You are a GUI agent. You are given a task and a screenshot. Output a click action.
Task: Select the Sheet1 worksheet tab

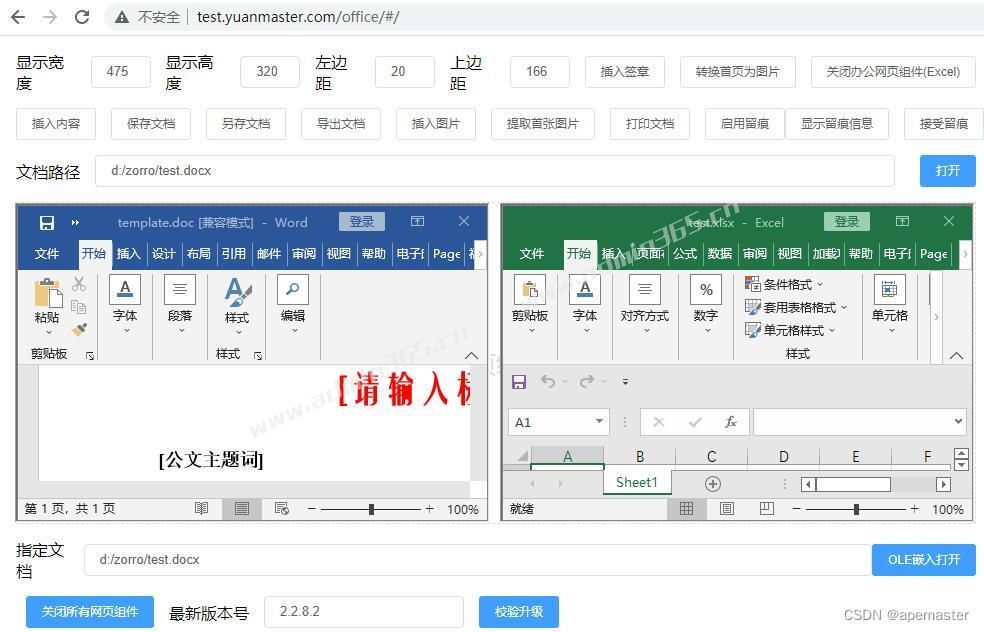tap(636, 482)
